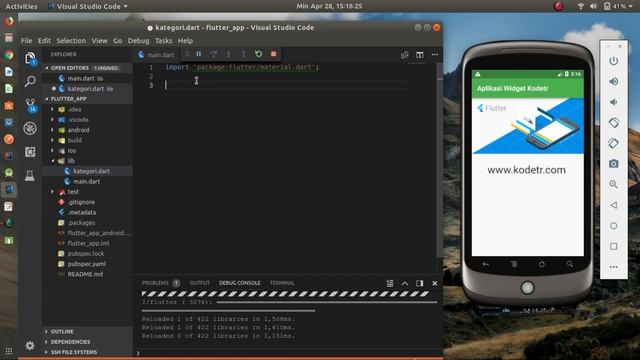This screenshot has height=360, width=640.
Task: Lower emulator volume
Action: (x=613, y=102)
